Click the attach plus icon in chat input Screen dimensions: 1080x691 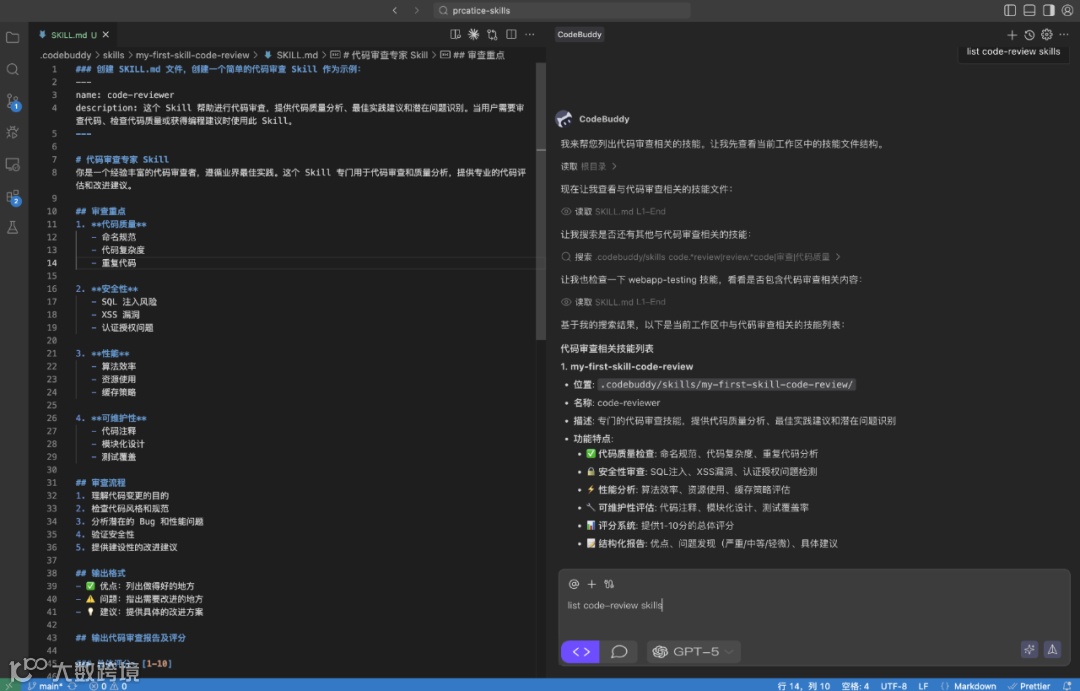pyautogui.click(x=590, y=583)
